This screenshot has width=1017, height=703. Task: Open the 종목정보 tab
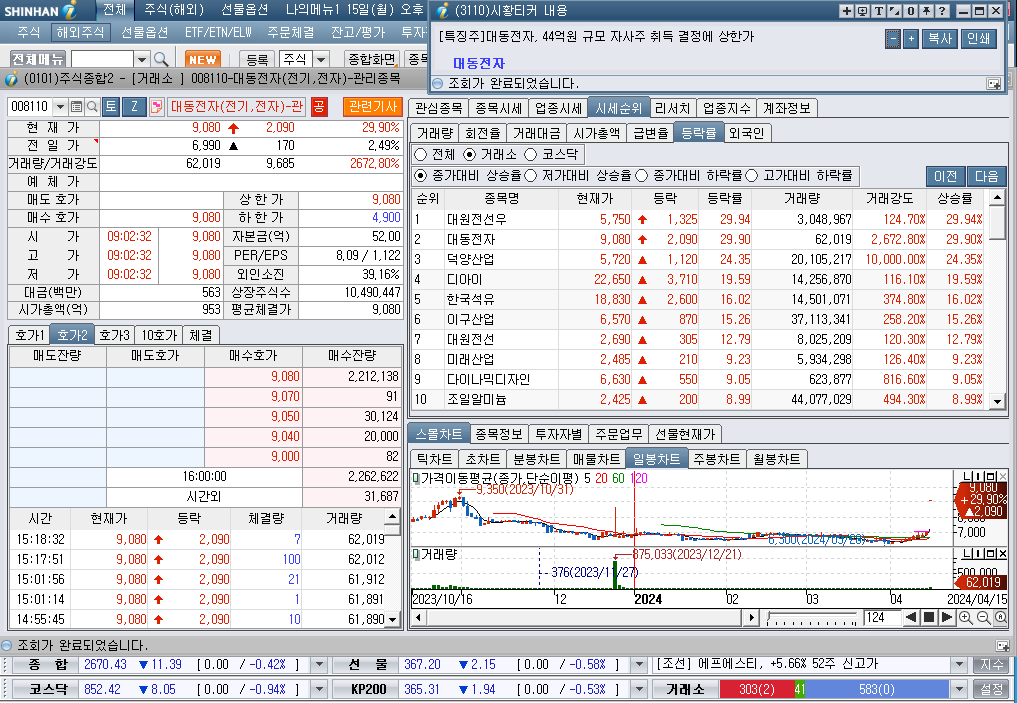pos(499,434)
